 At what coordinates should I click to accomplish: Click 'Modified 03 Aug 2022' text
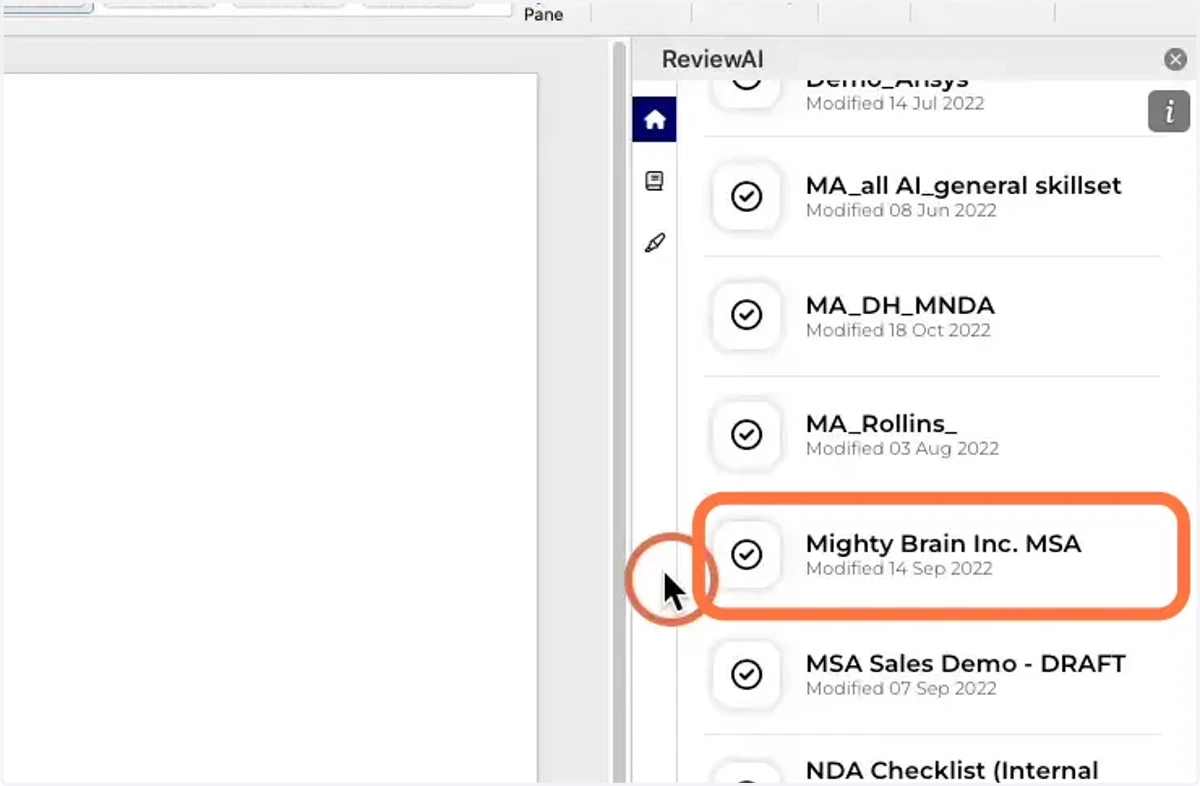tap(902, 449)
